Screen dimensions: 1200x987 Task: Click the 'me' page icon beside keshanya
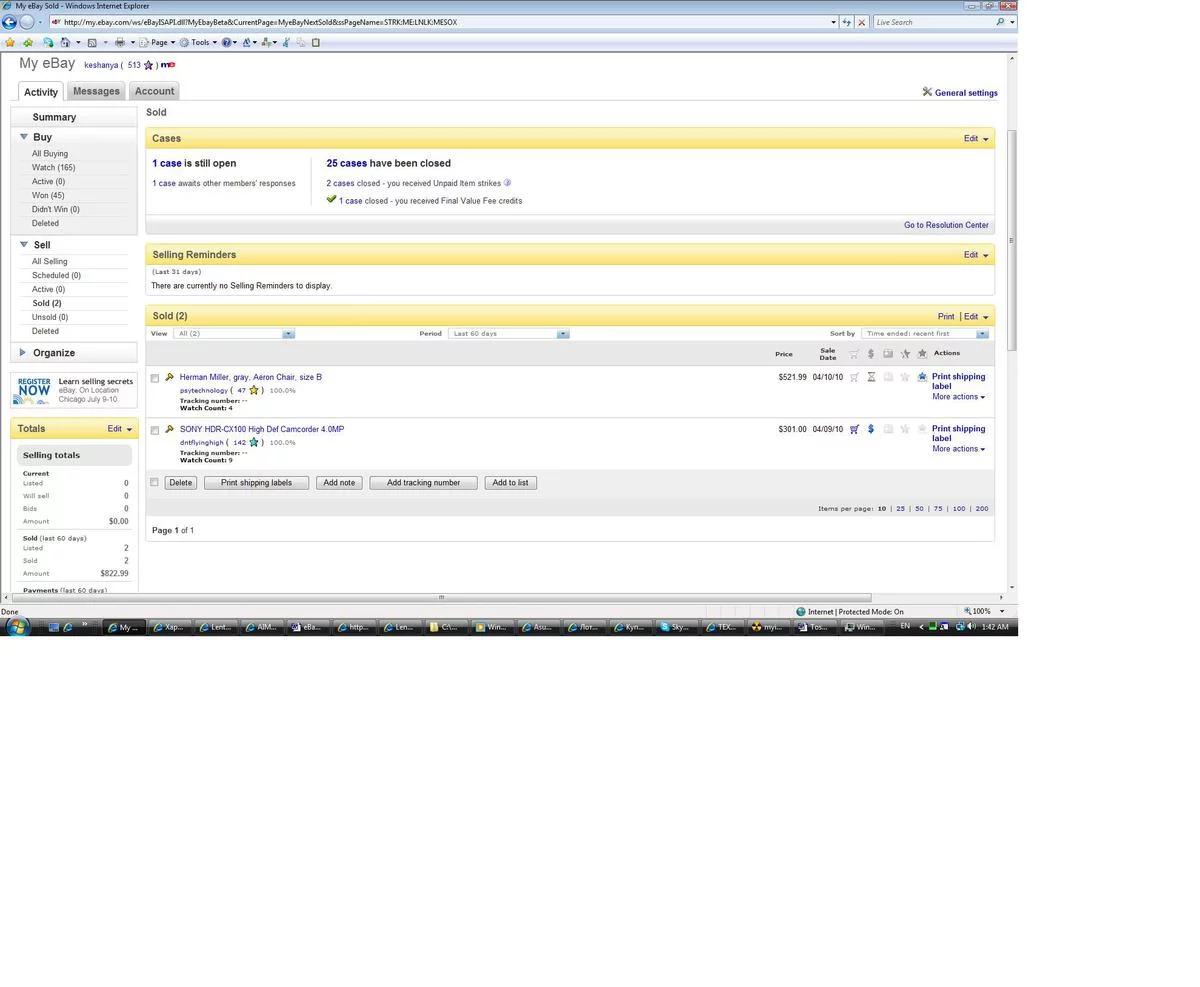tap(168, 65)
